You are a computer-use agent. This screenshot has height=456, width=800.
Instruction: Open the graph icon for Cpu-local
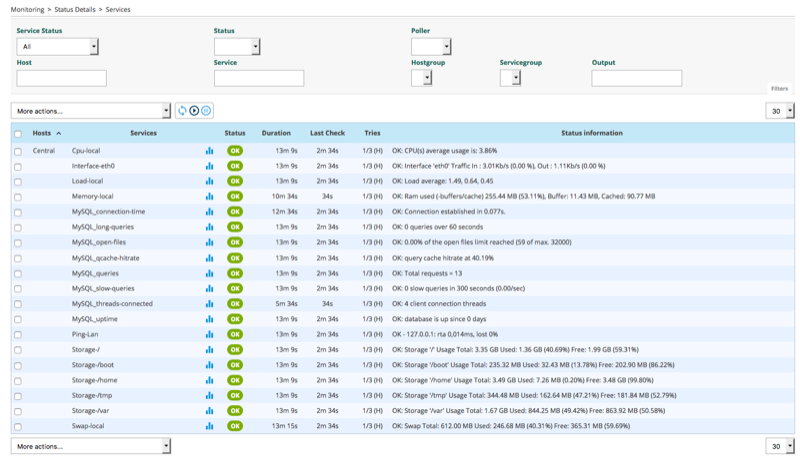coord(209,151)
